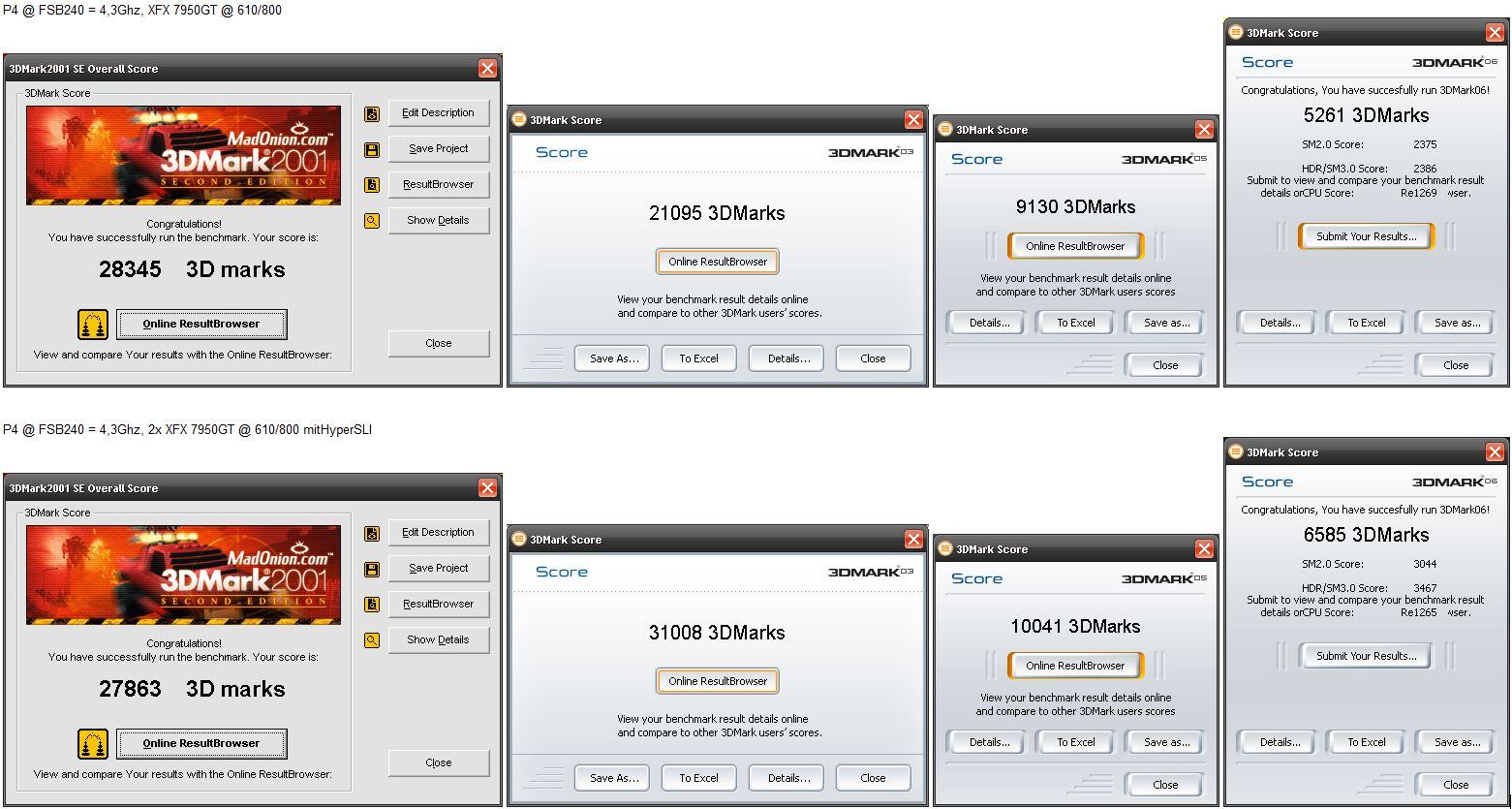The width and height of the screenshot is (1512, 809).
Task: Submit Your Results in the 6585 3DMarks window
Action: click(x=1366, y=656)
